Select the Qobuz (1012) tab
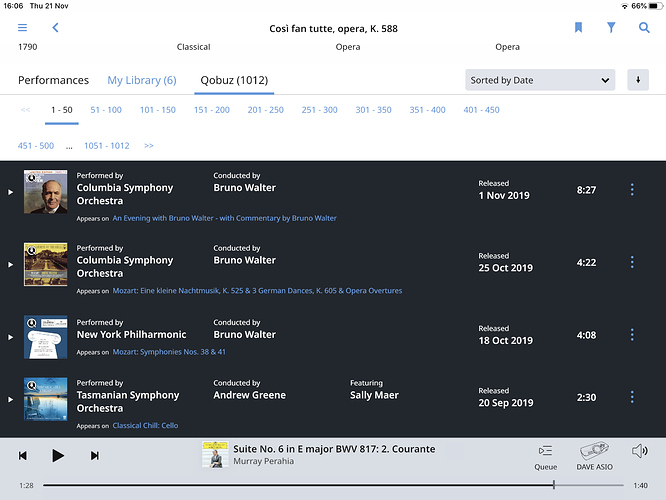 click(x=234, y=80)
